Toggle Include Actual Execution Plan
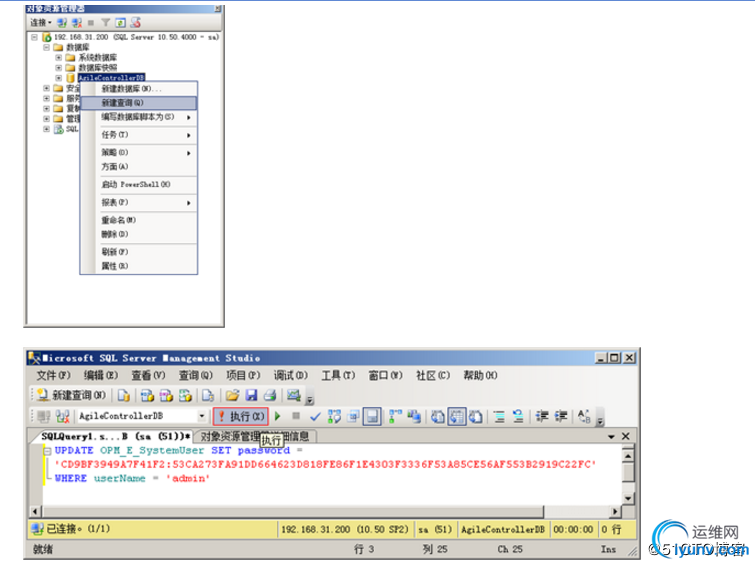 point(395,416)
